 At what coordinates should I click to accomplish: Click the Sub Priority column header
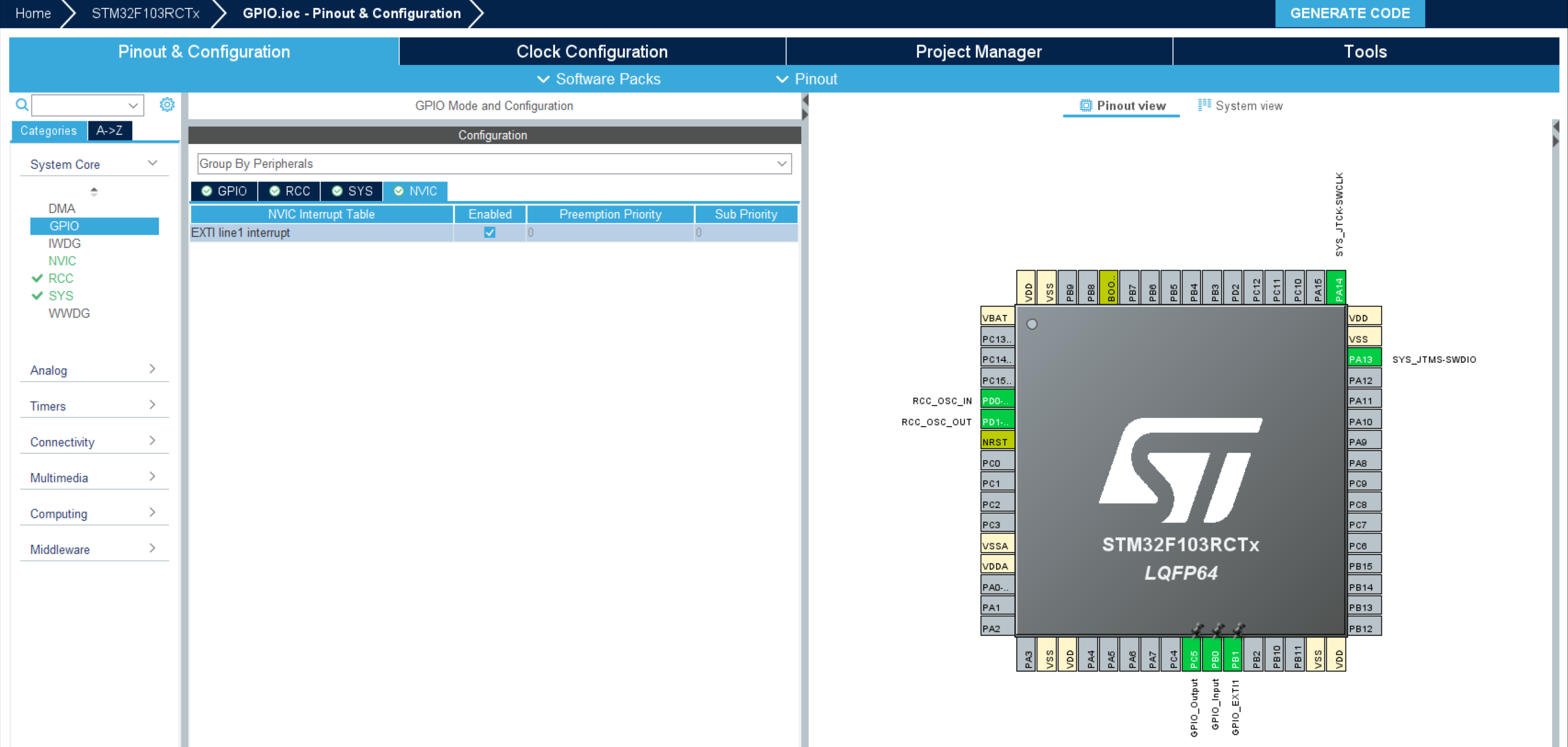coord(746,214)
